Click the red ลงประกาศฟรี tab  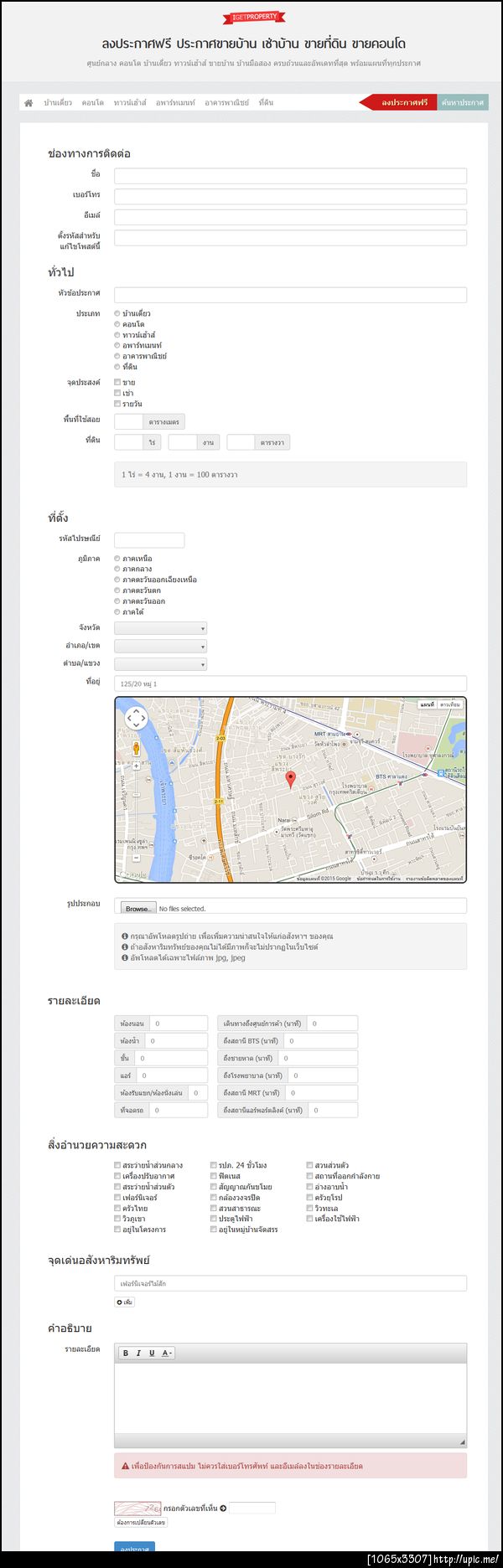pos(398,102)
